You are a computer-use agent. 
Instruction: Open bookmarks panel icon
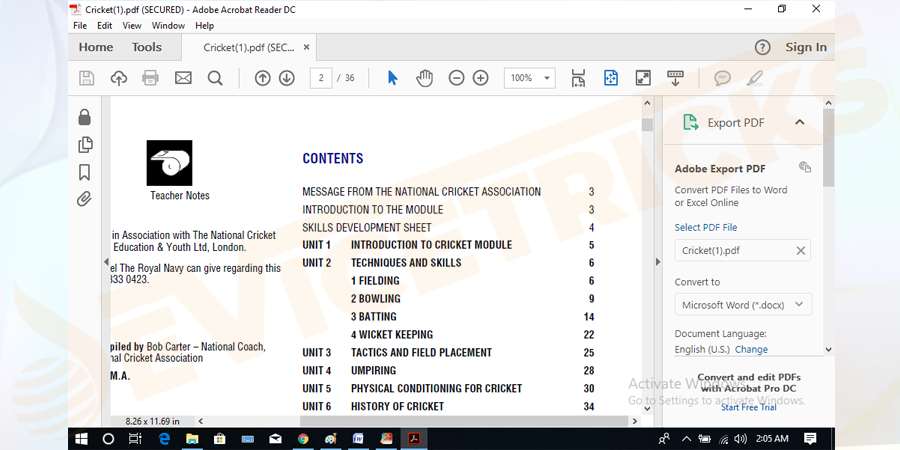(x=84, y=172)
